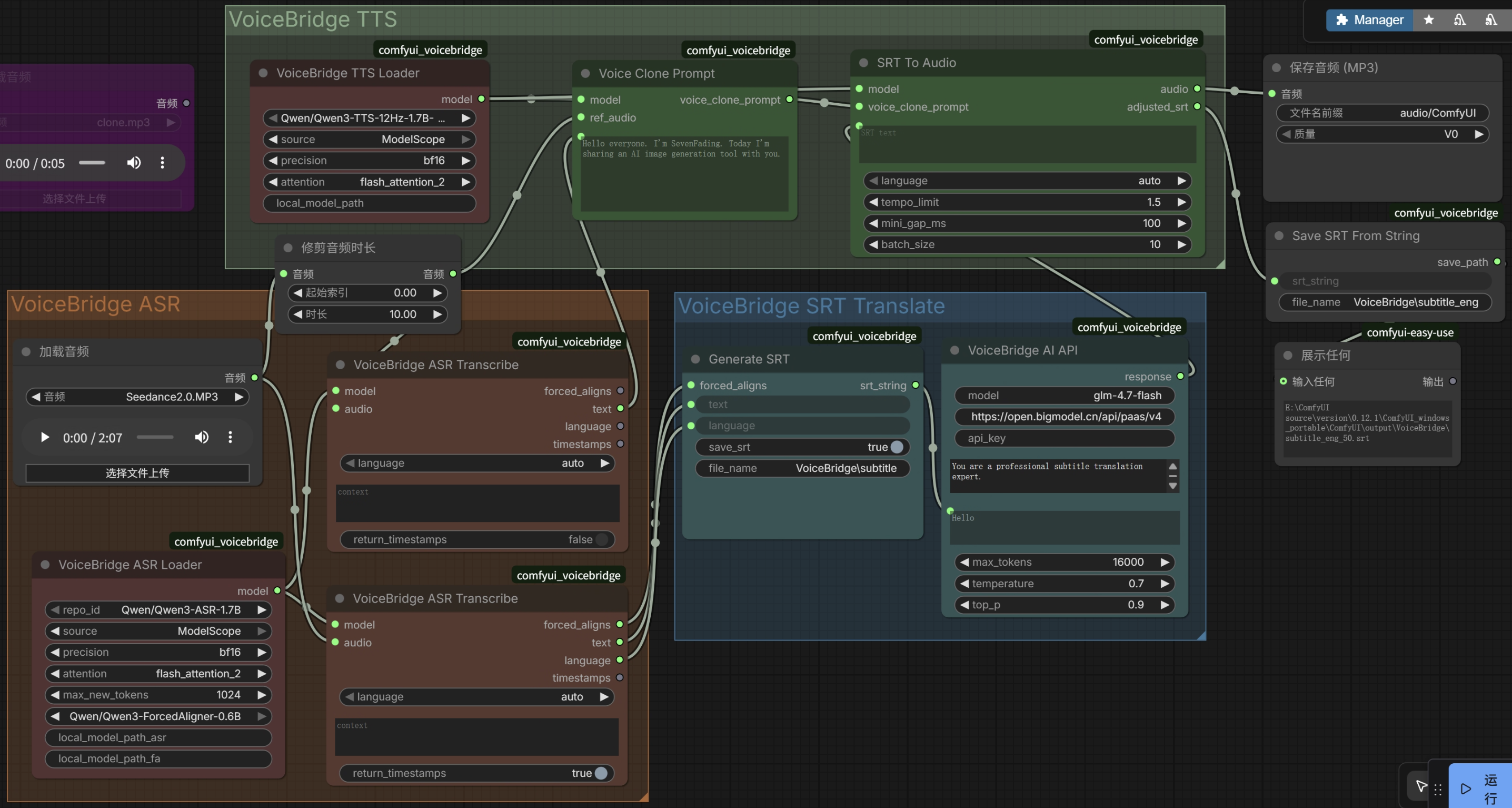Increase 时长 value with right arrow

437,315
